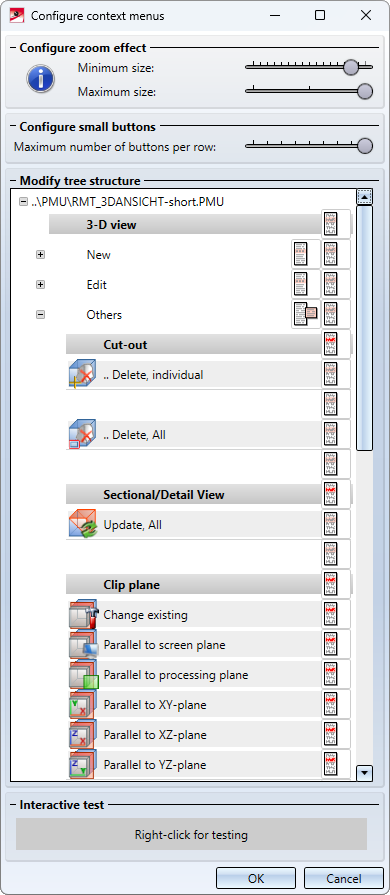The image size is (390, 895).
Task: Toggle the layout icon beside Edit
Action: pyautogui.click(x=306, y=284)
